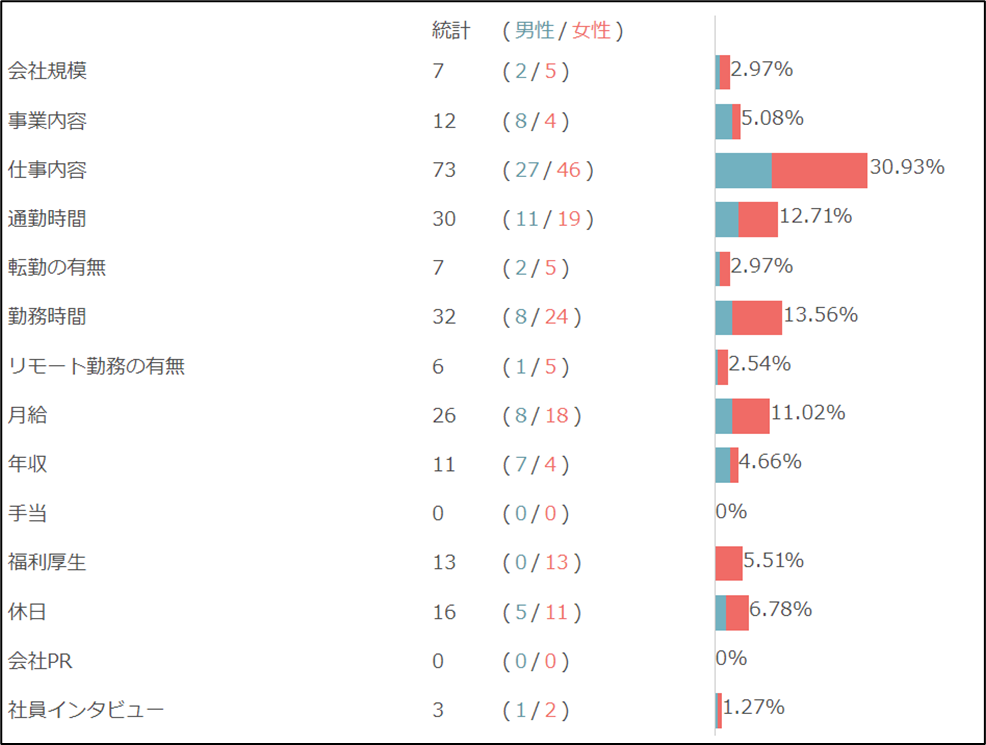986x745 pixels.
Task: Select the 会社PR row label
Action: pos(40,661)
